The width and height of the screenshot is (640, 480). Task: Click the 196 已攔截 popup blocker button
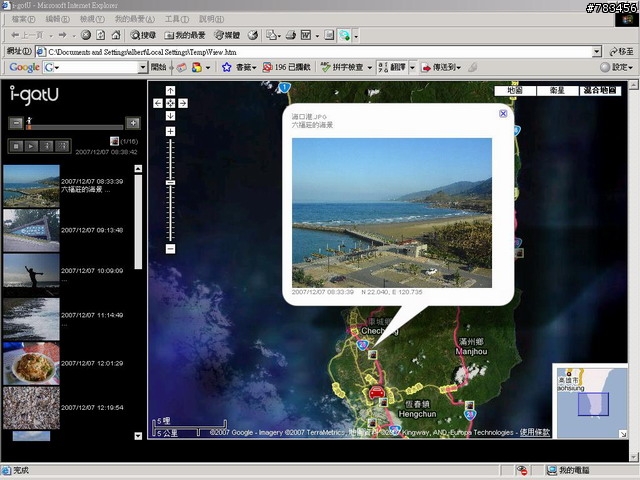coord(287,67)
